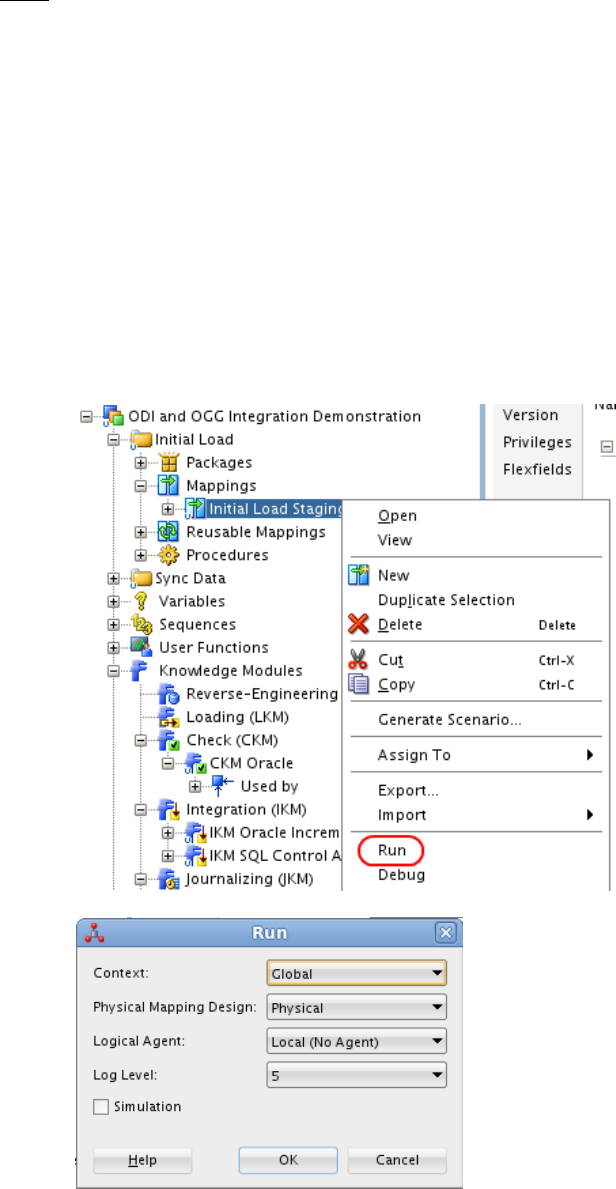This screenshot has height=1189, width=616.
Task: Click the Copy icon in context menu
Action: point(358,685)
